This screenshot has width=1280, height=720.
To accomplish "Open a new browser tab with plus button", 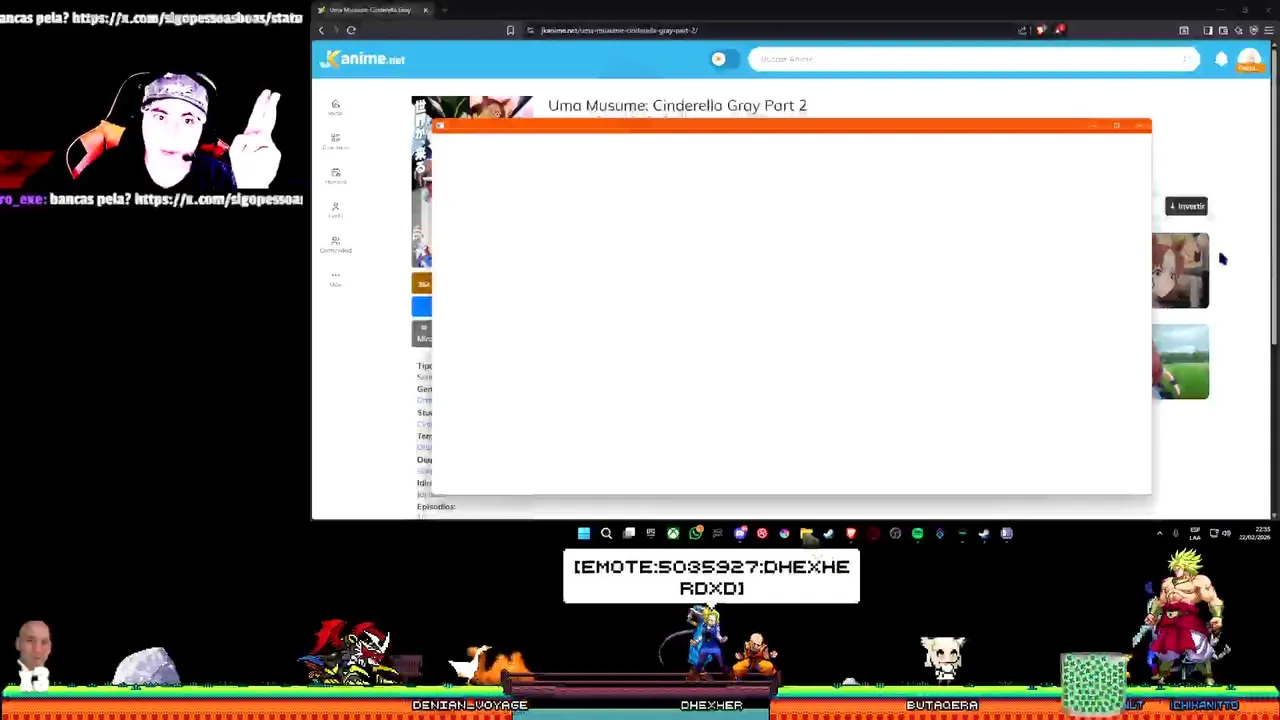I will (444, 10).
